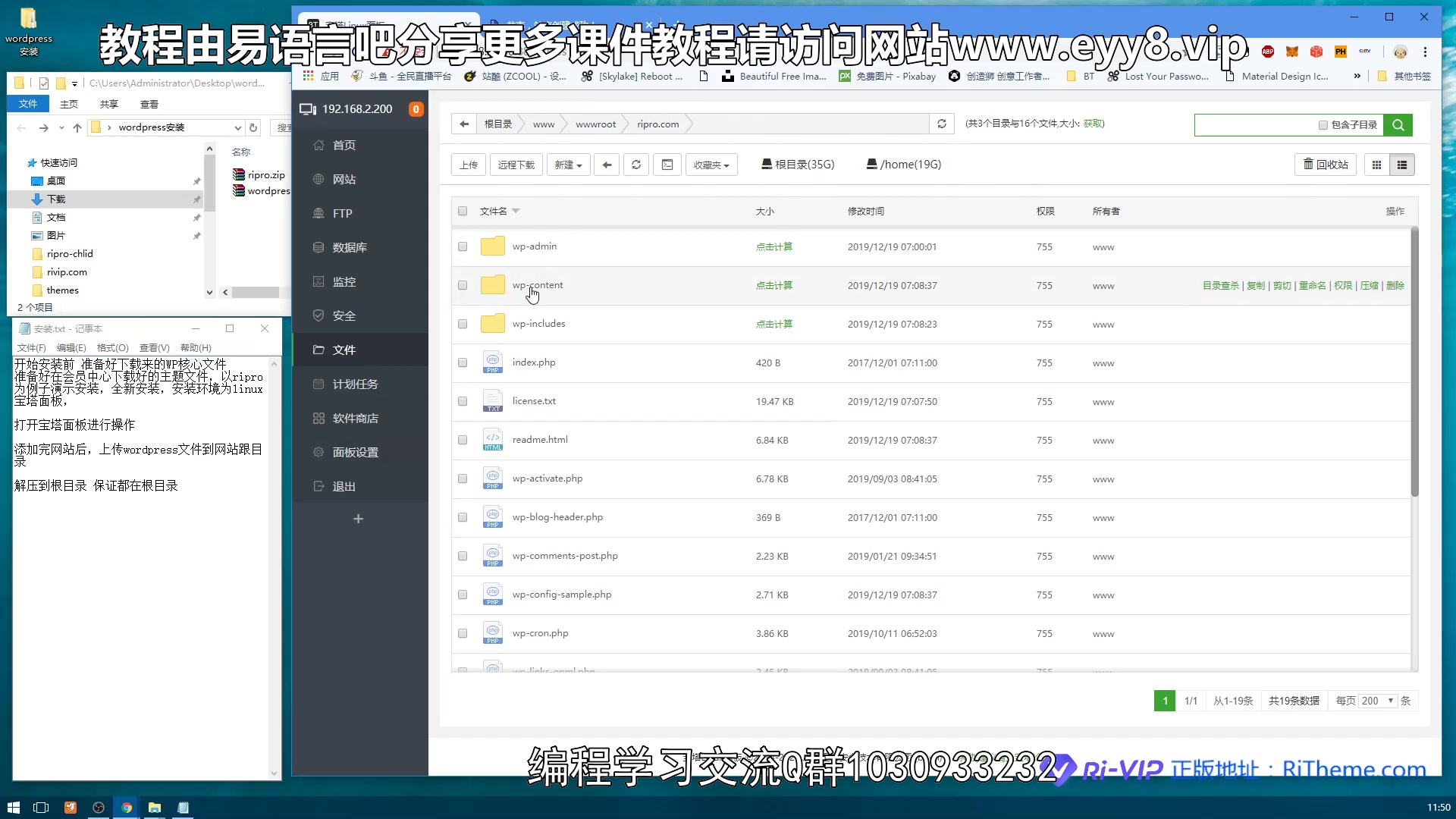Check the wp-activate.php row checkbox

click(463, 479)
